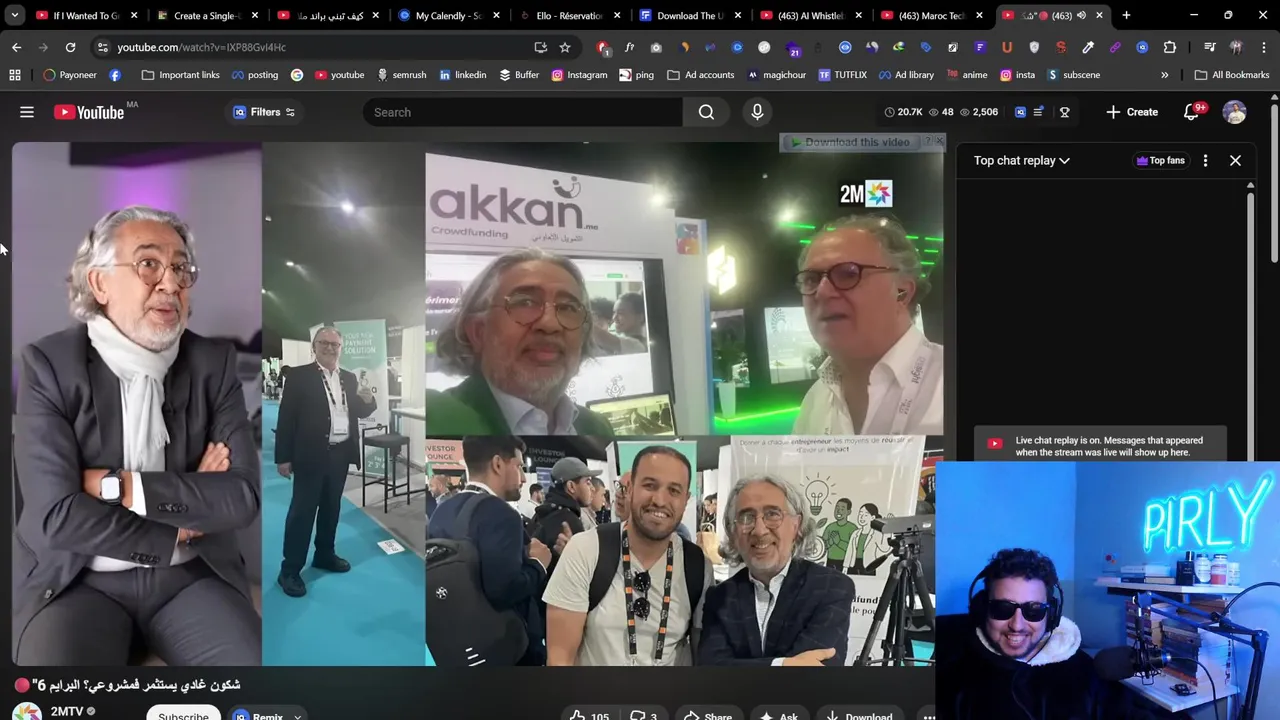Open the YouTube guide hamburger menu
This screenshot has height=720, width=1280.
(27, 112)
